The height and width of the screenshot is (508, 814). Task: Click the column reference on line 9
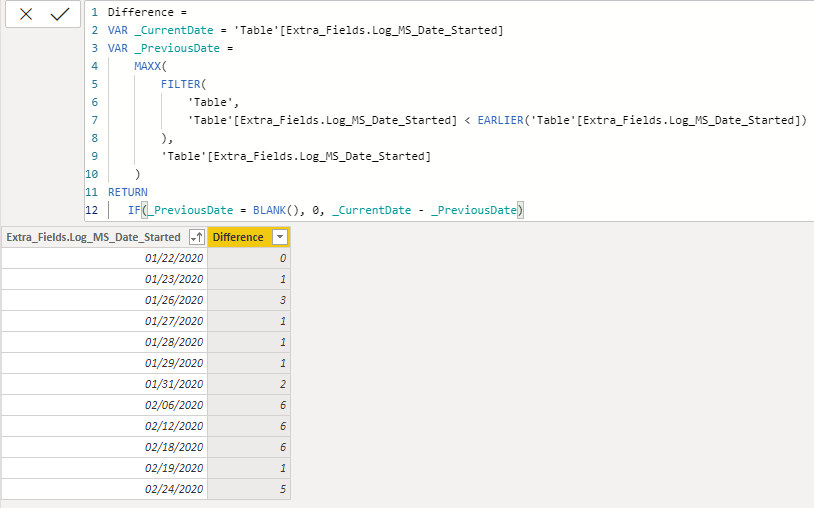point(296,156)
